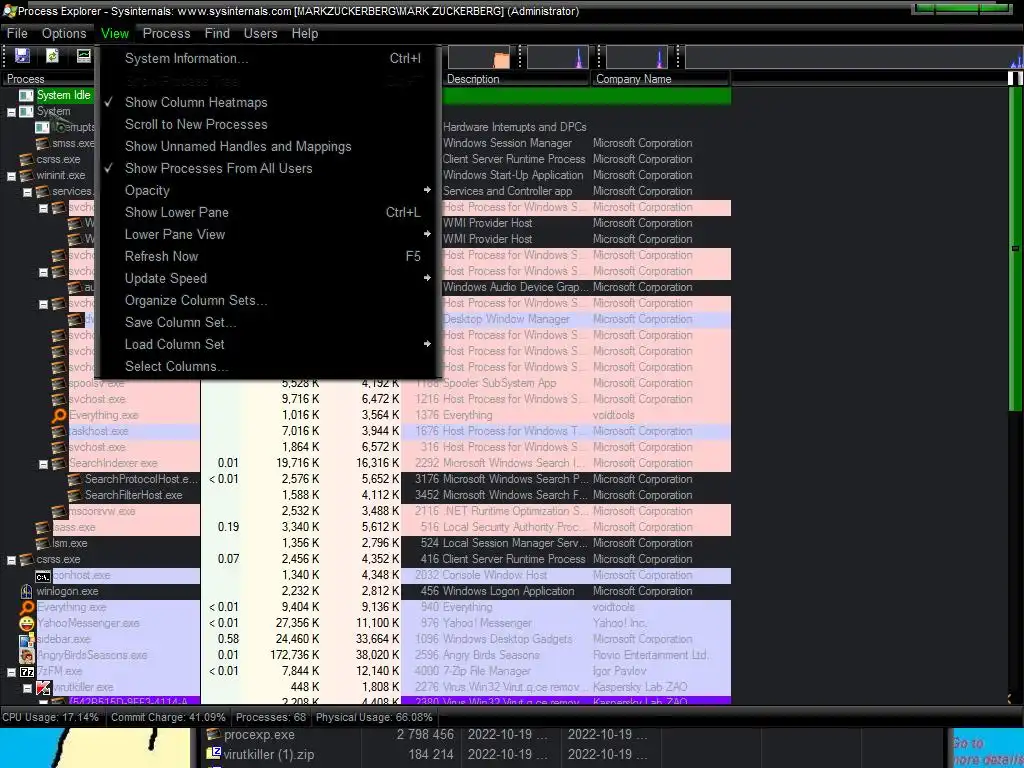Expand the Load Column Set submenu

[x=266, y=344]
